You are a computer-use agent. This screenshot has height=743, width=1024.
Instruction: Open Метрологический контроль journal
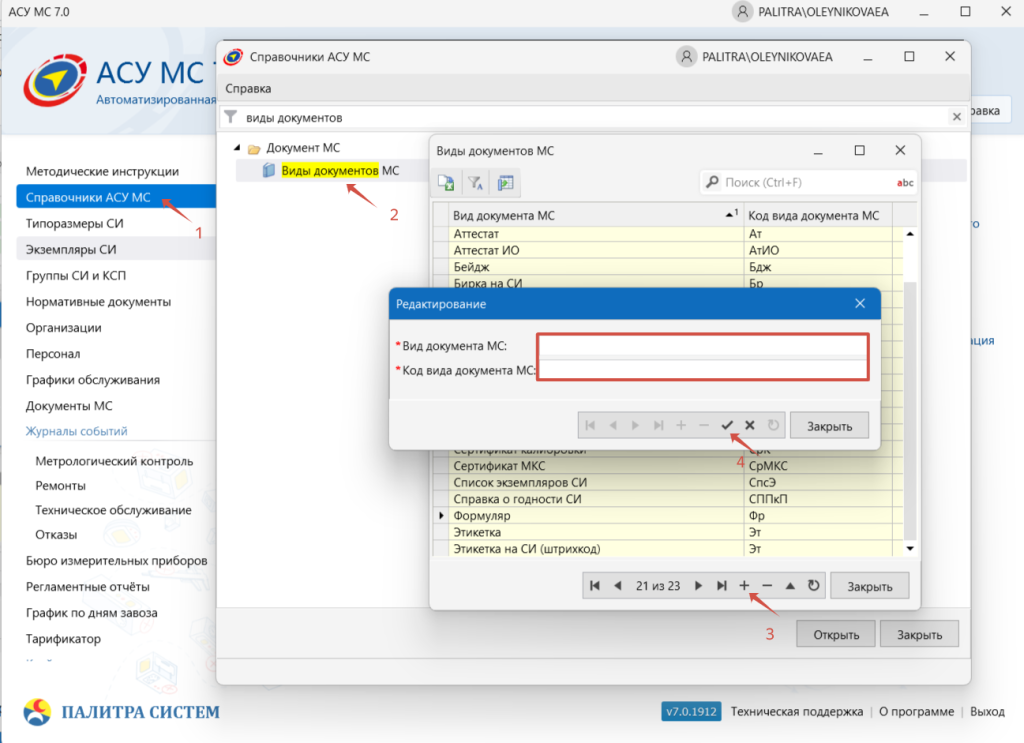(x=114, y=461)
